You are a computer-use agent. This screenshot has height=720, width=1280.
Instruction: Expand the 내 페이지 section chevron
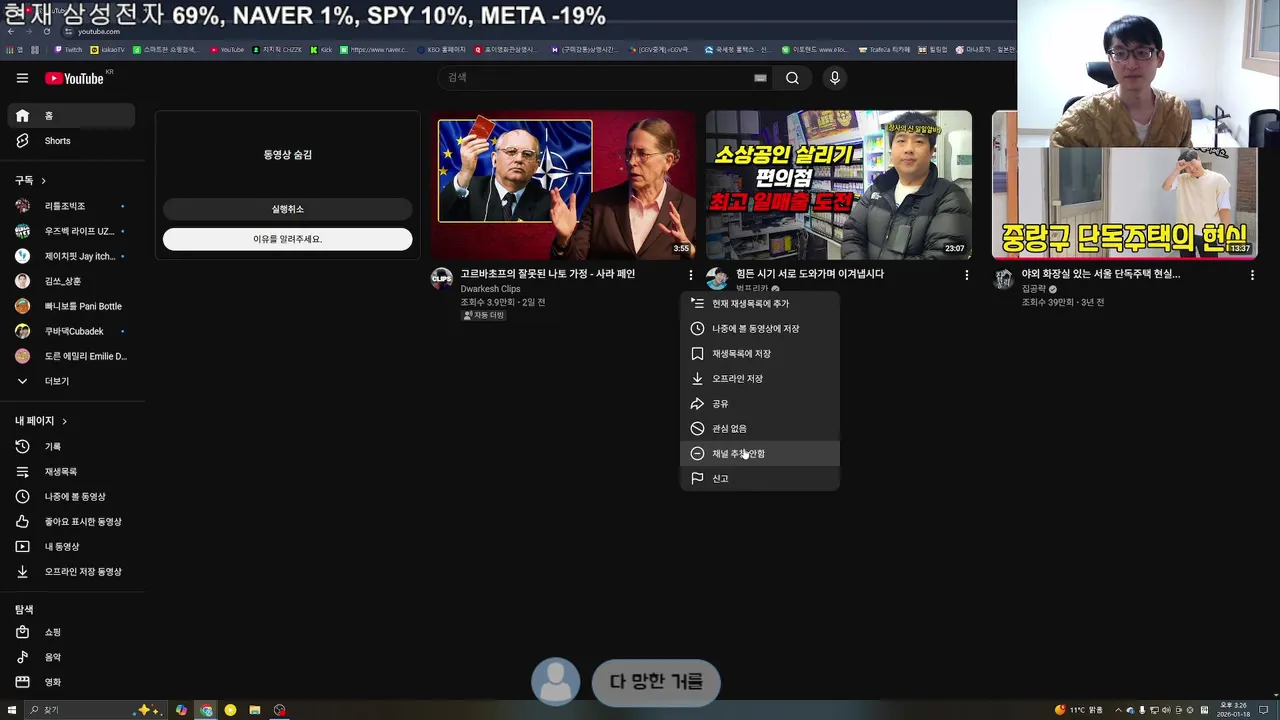64,421
